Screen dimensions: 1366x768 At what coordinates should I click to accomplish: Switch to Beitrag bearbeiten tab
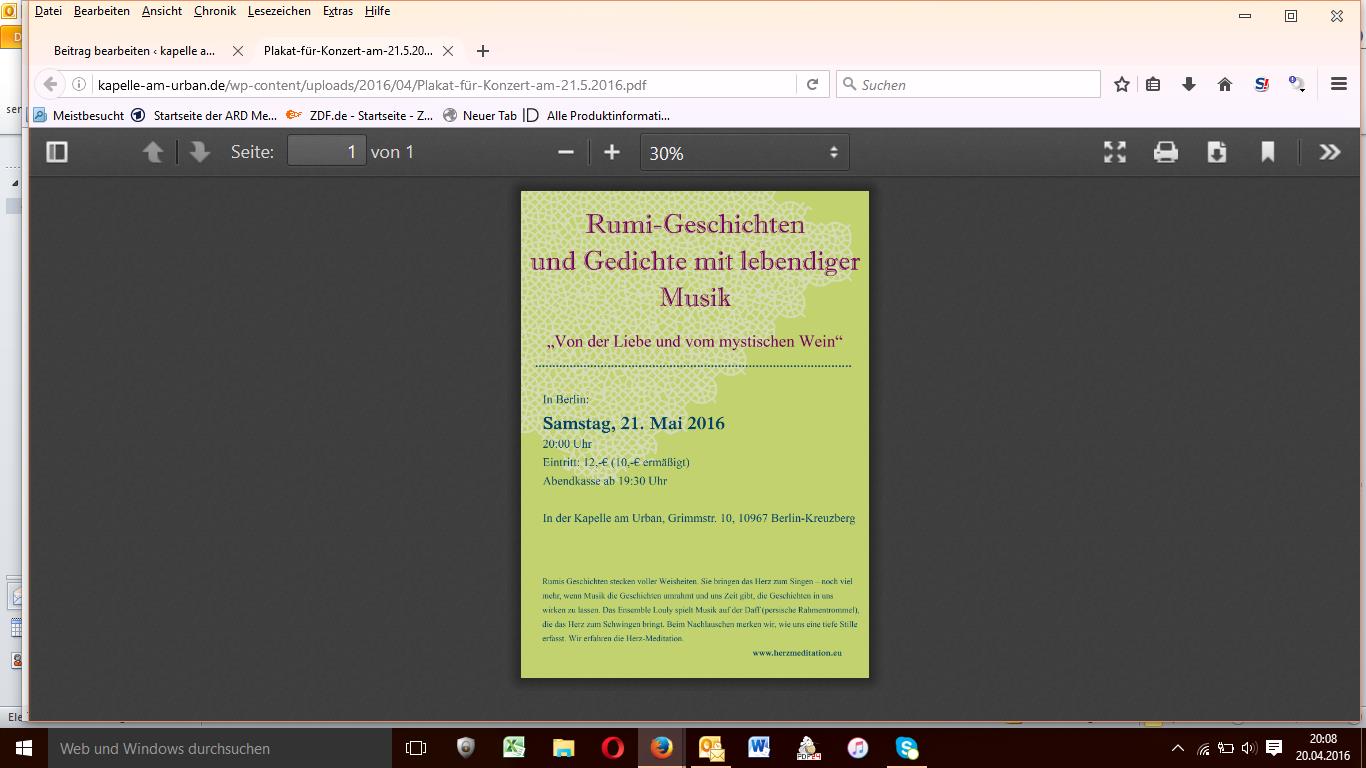pos(134,51)
